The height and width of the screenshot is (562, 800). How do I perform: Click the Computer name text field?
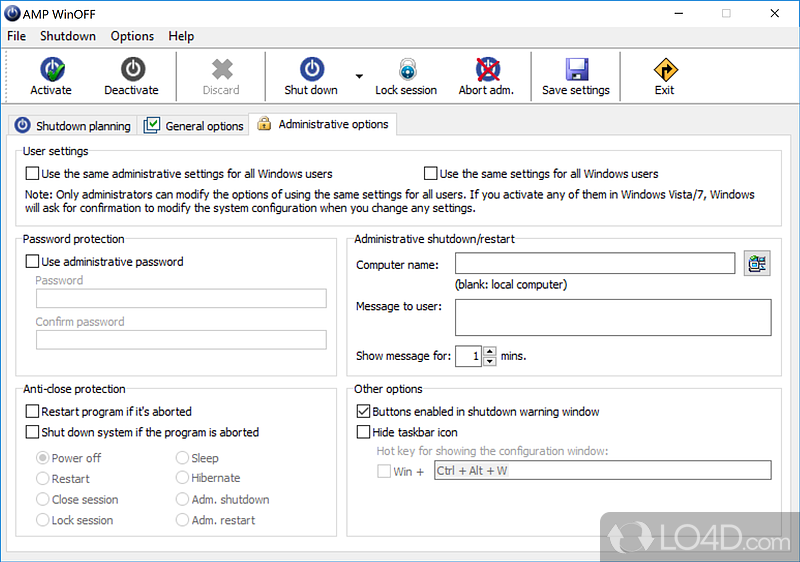[595, 264]
